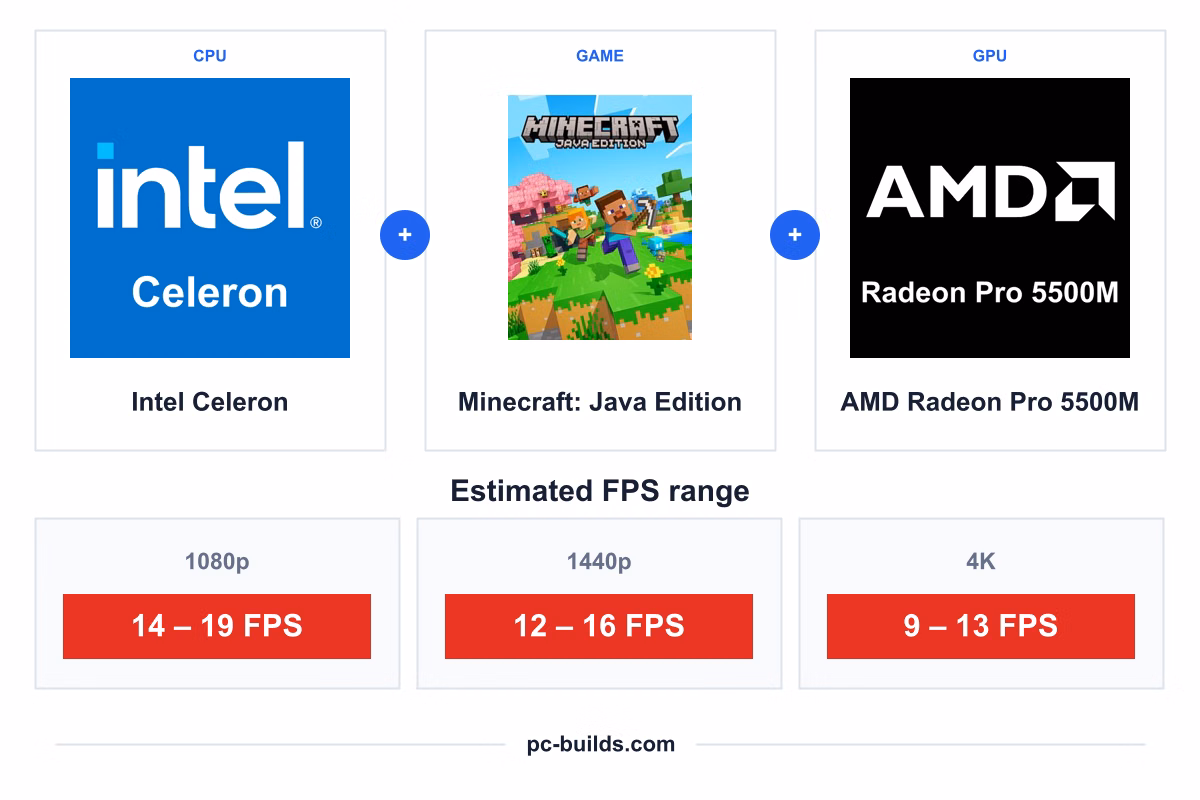Image resolution: width=1200 pixels, height=800 pixels.
Task: Click the Intel Celeron title text
Action: point(210,402)
